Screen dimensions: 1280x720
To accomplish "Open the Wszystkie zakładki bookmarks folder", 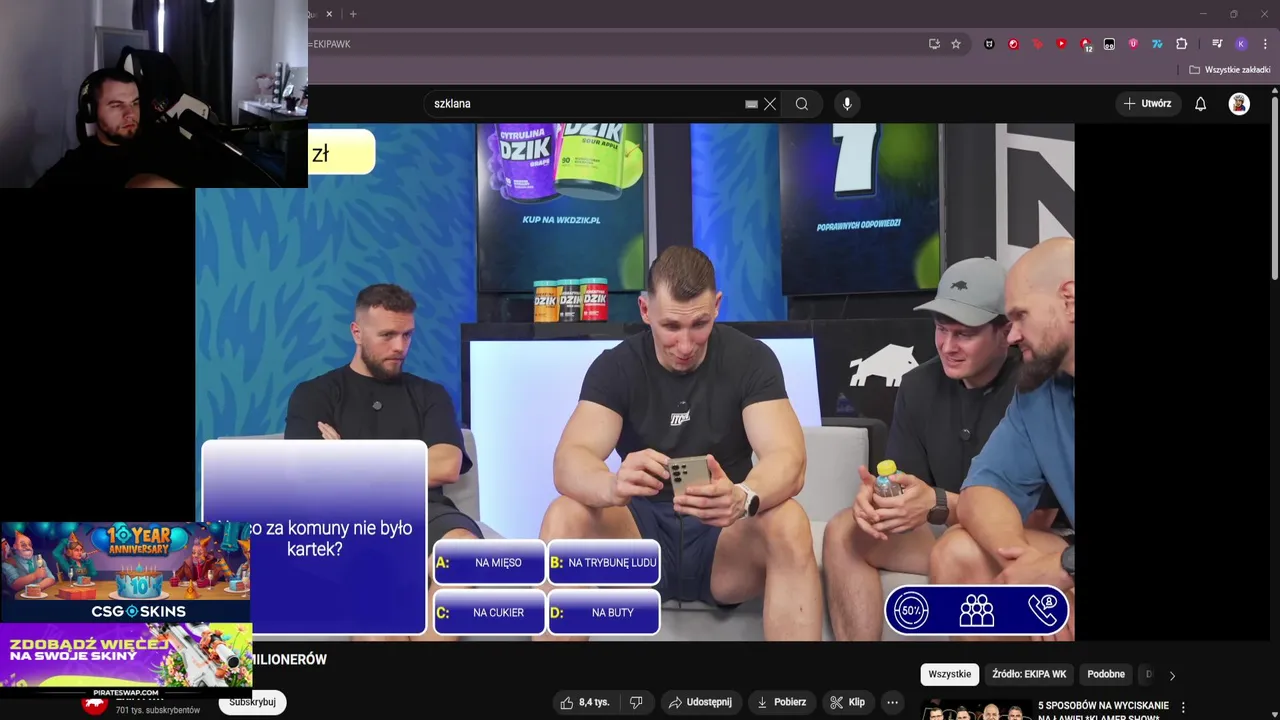I will click(1229, 70).
